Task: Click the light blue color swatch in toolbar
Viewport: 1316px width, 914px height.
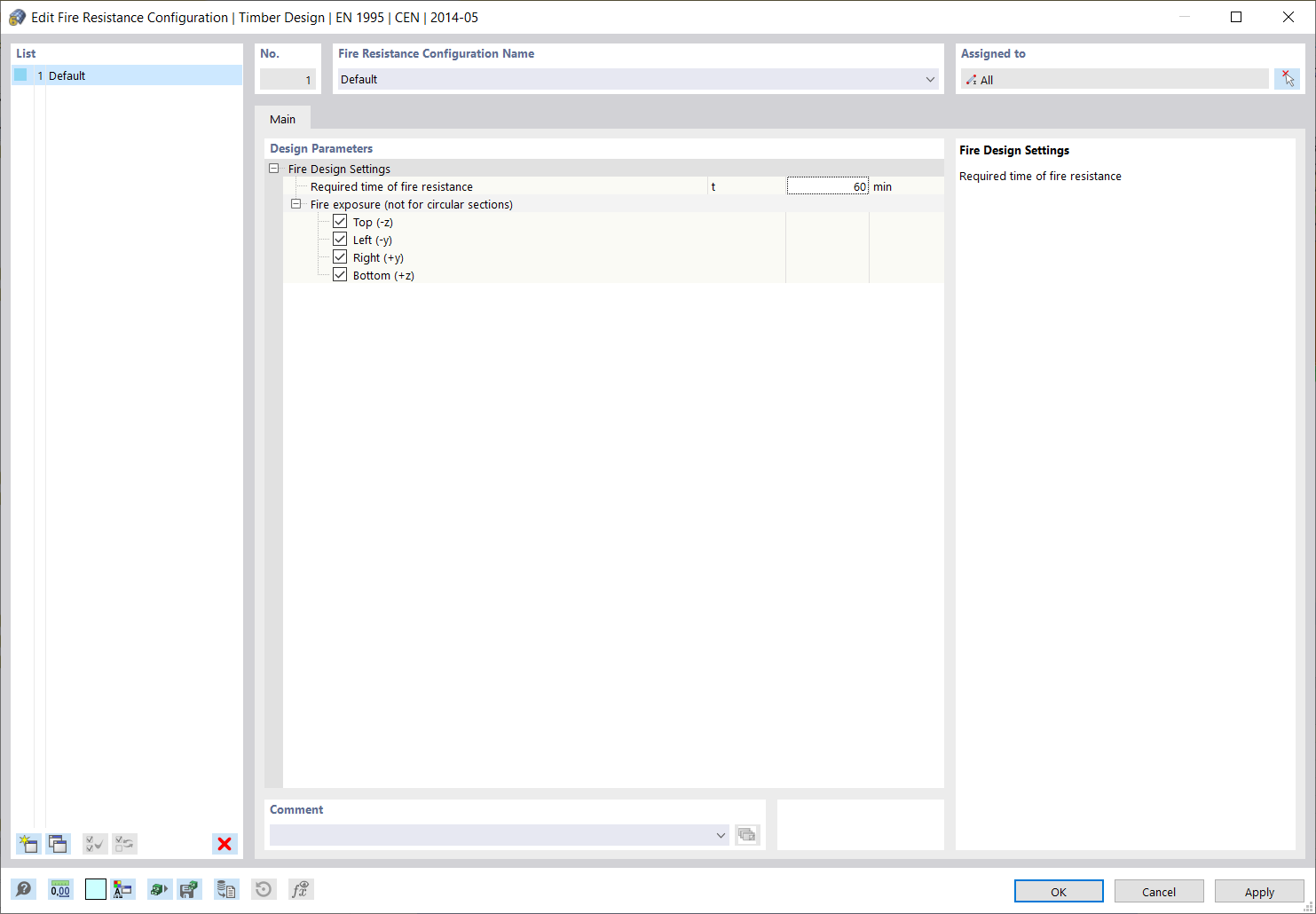Action: [95, 888]
